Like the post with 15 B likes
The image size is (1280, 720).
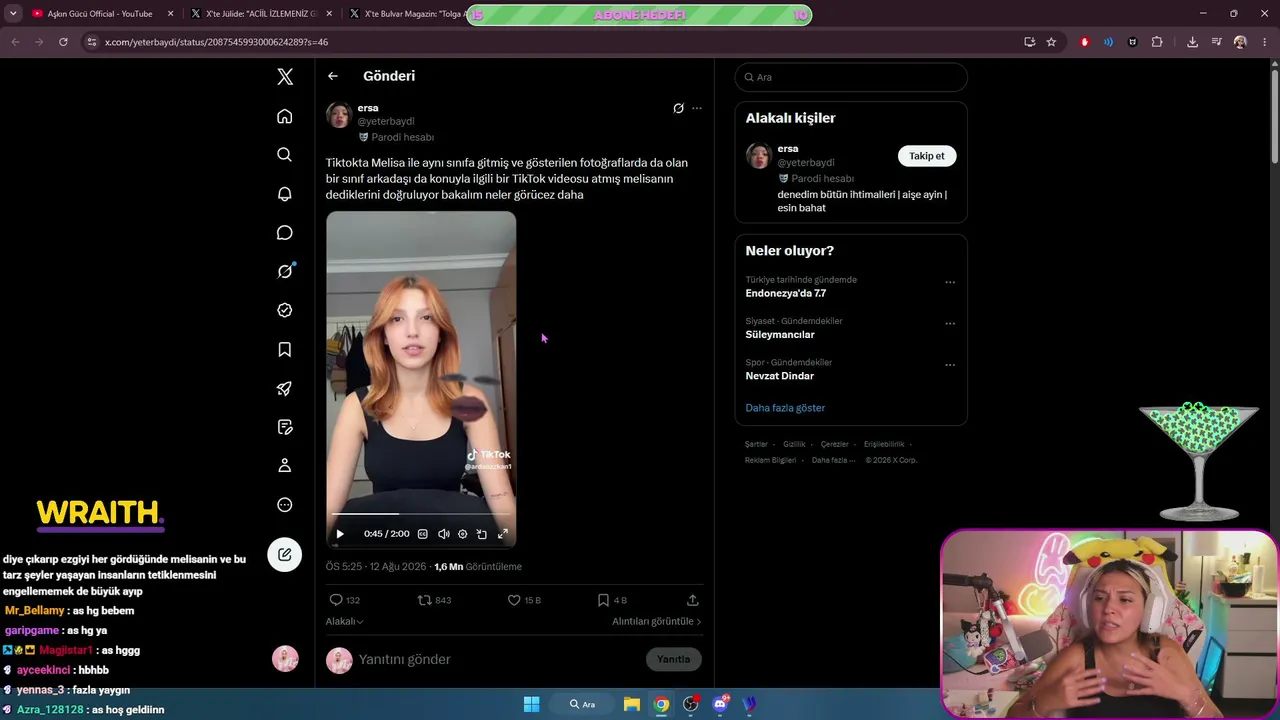click(x=524, y=600)
